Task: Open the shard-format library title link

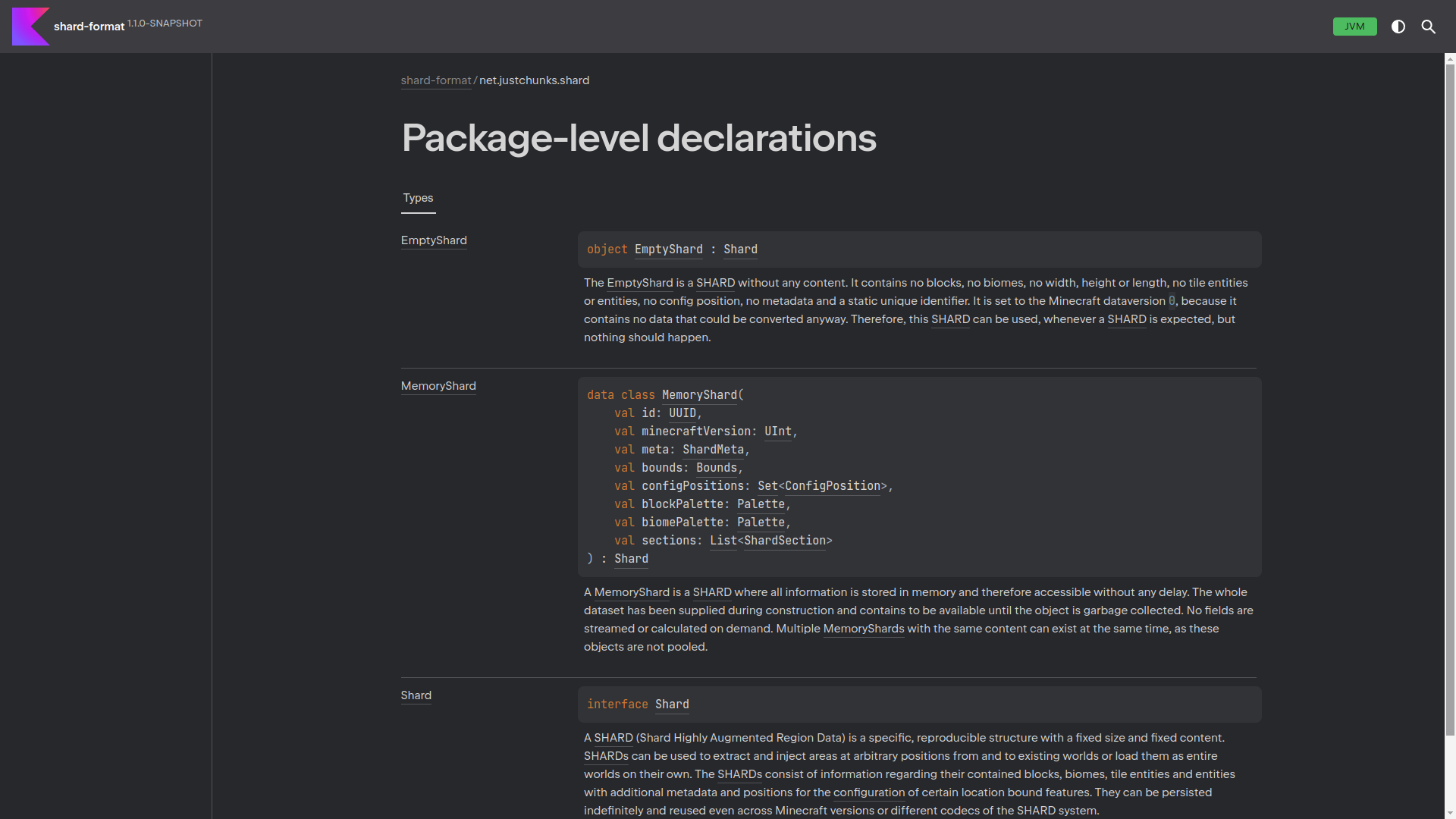Action: 89,27
